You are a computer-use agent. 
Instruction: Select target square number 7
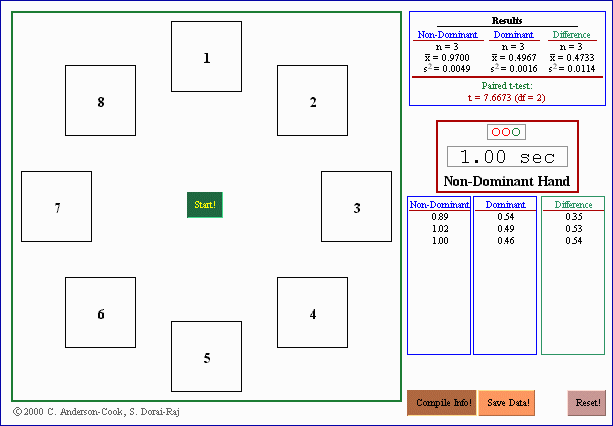click(x=57, y=207)
